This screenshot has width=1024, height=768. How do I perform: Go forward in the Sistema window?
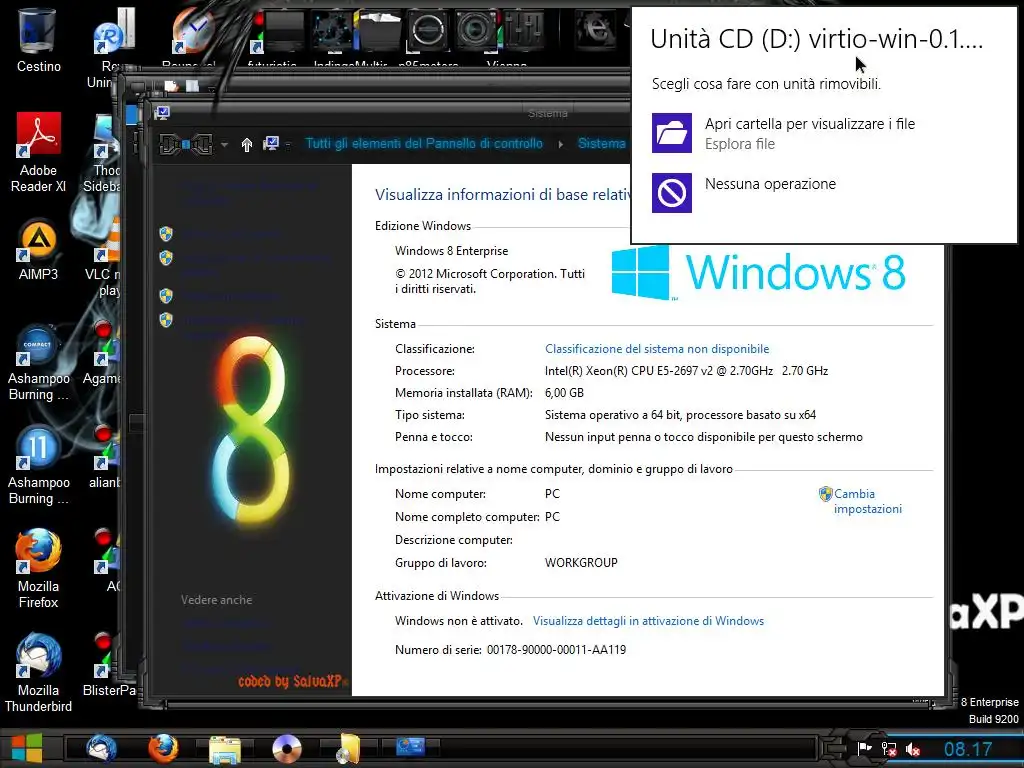tap(202, 144)
